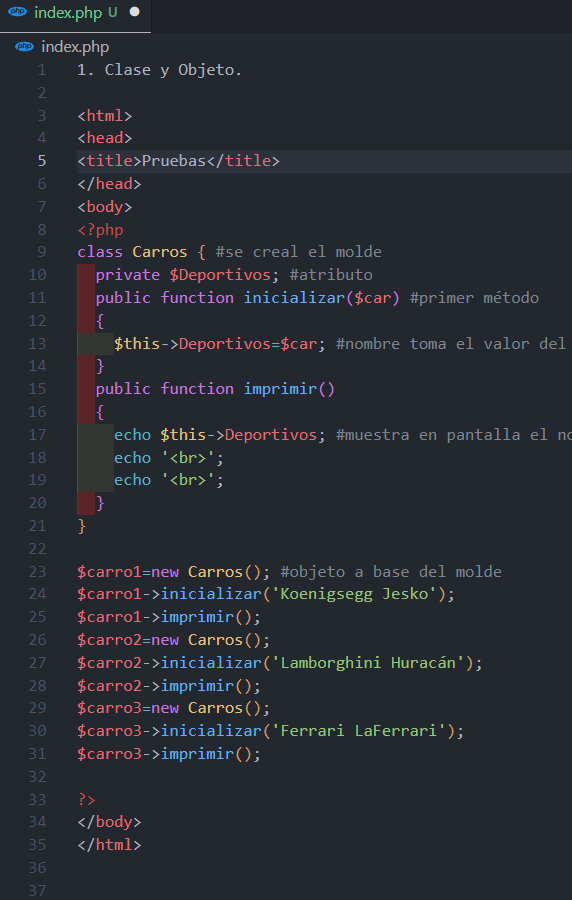Click the private $Deportivos attribute
This screenshot has height=900, width=572.
(x=183, y=275)
